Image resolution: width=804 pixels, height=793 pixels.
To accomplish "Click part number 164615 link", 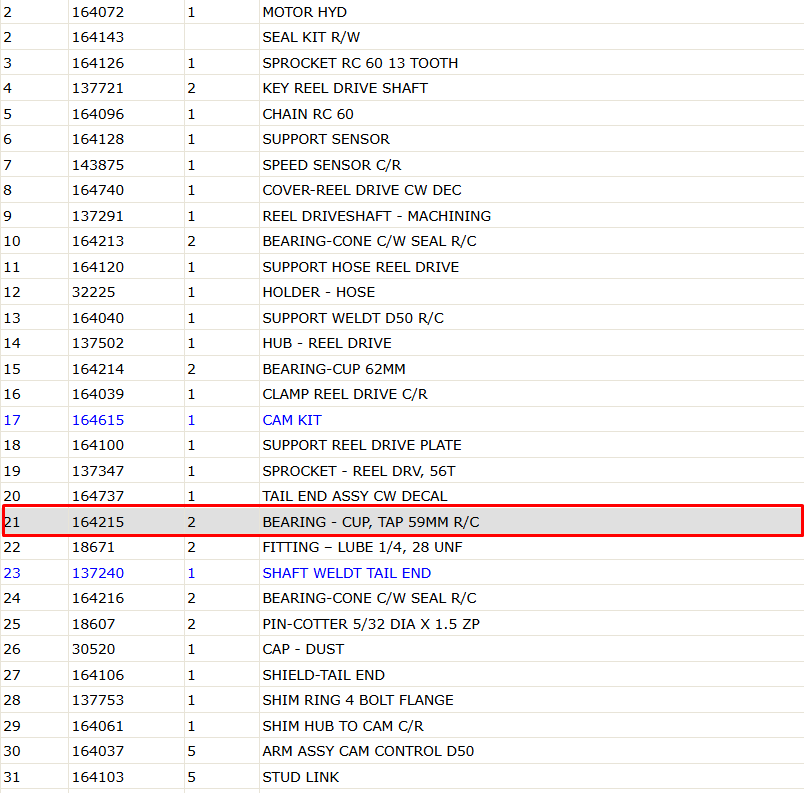I will click(x=98, y=420).
